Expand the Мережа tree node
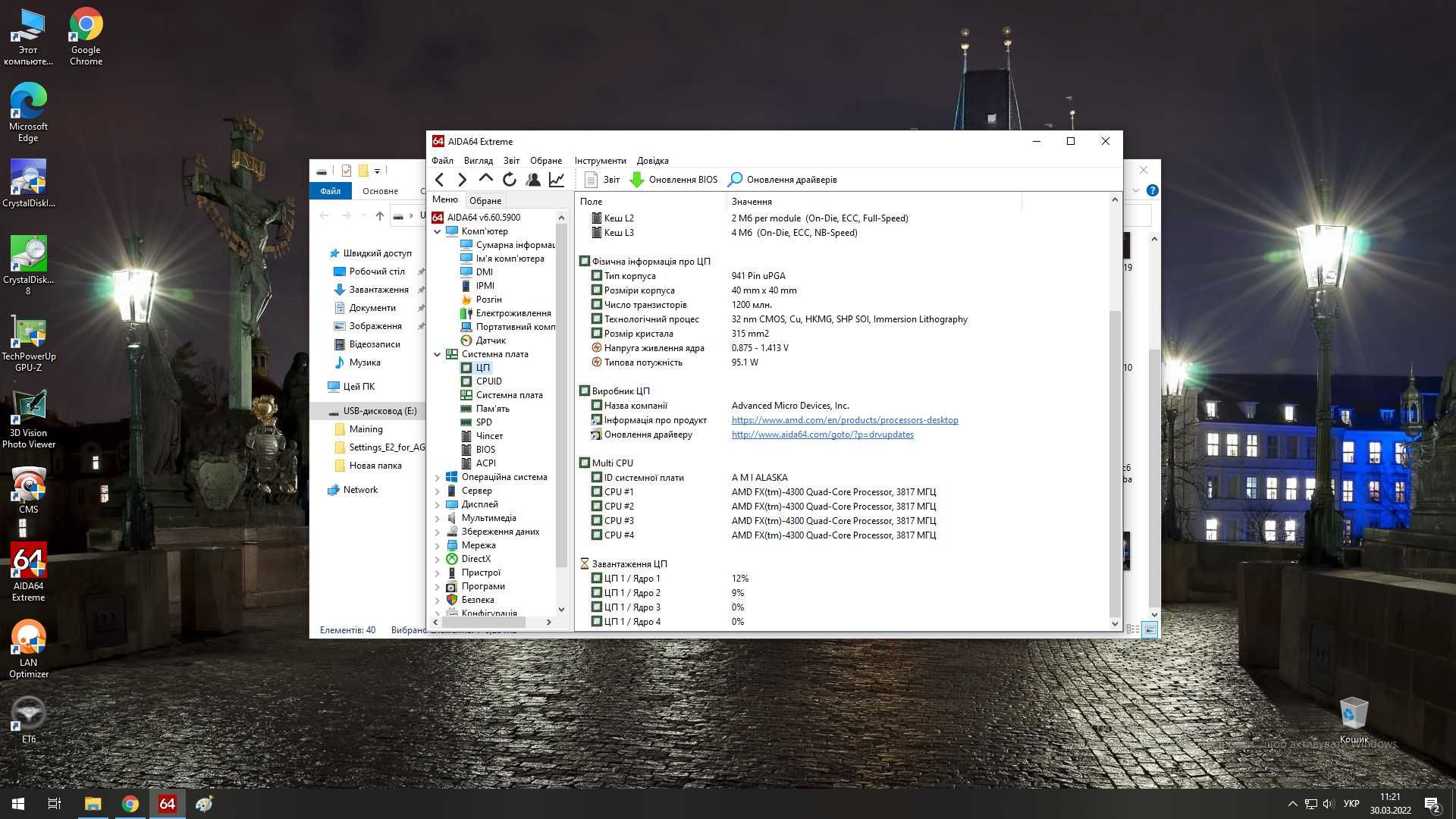This screenshot has width=1456, height=819. tap(438, 545)
